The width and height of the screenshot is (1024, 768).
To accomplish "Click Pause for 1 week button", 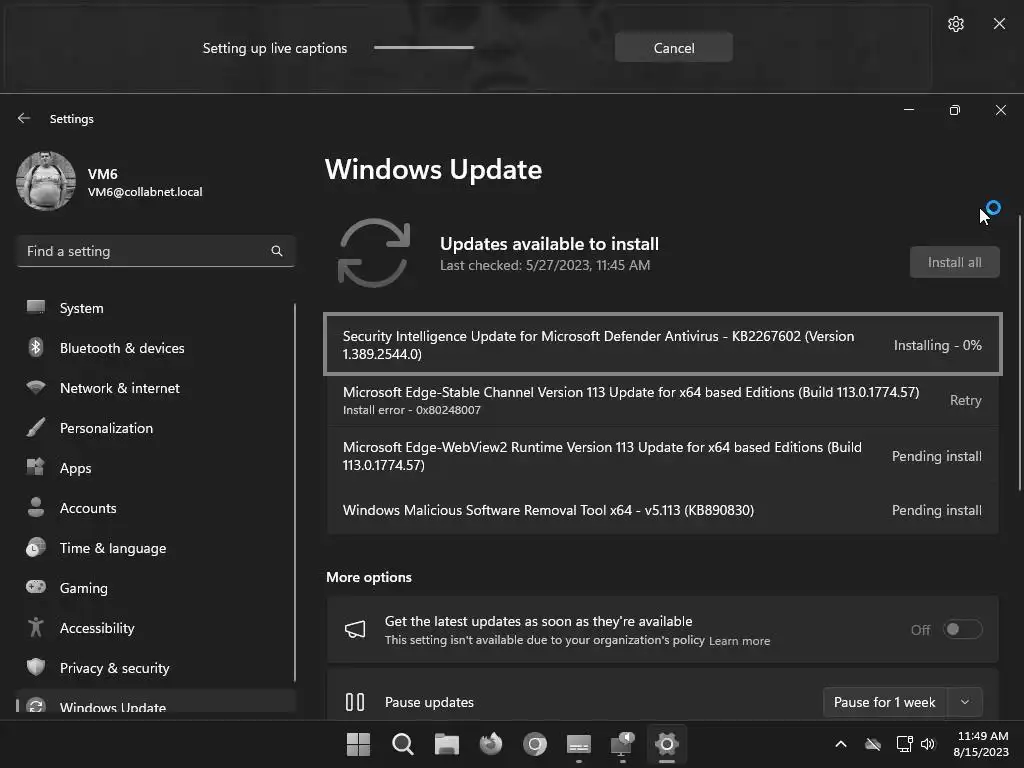I will (885, 702).
